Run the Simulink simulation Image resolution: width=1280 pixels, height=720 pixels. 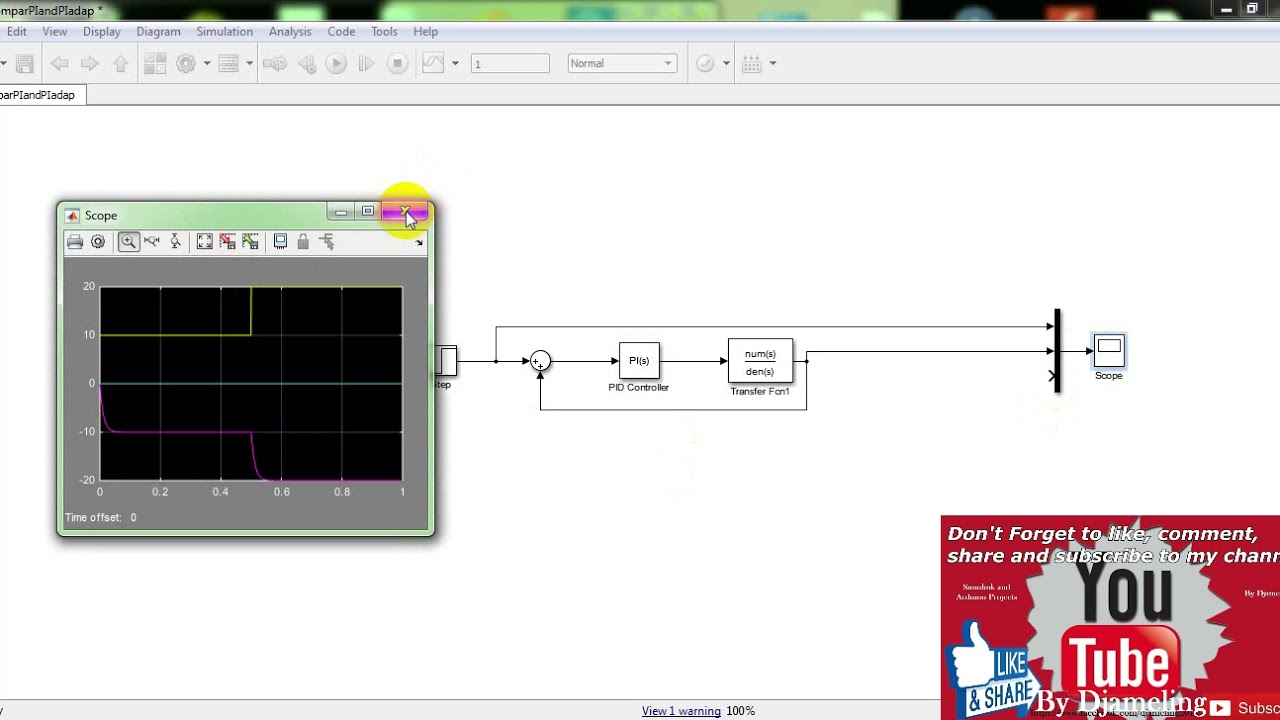point(336,63)
